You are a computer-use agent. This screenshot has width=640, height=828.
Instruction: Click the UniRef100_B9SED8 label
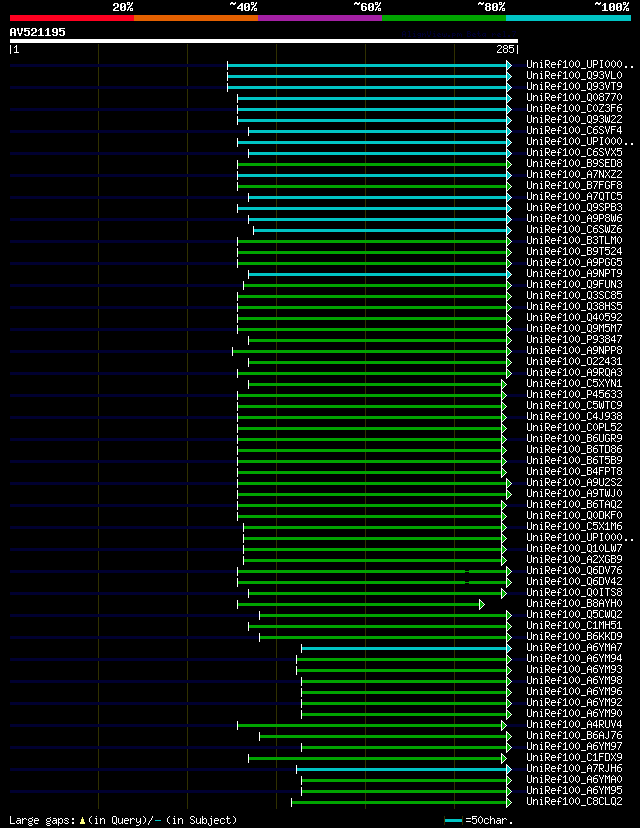(x=574, y=163)
